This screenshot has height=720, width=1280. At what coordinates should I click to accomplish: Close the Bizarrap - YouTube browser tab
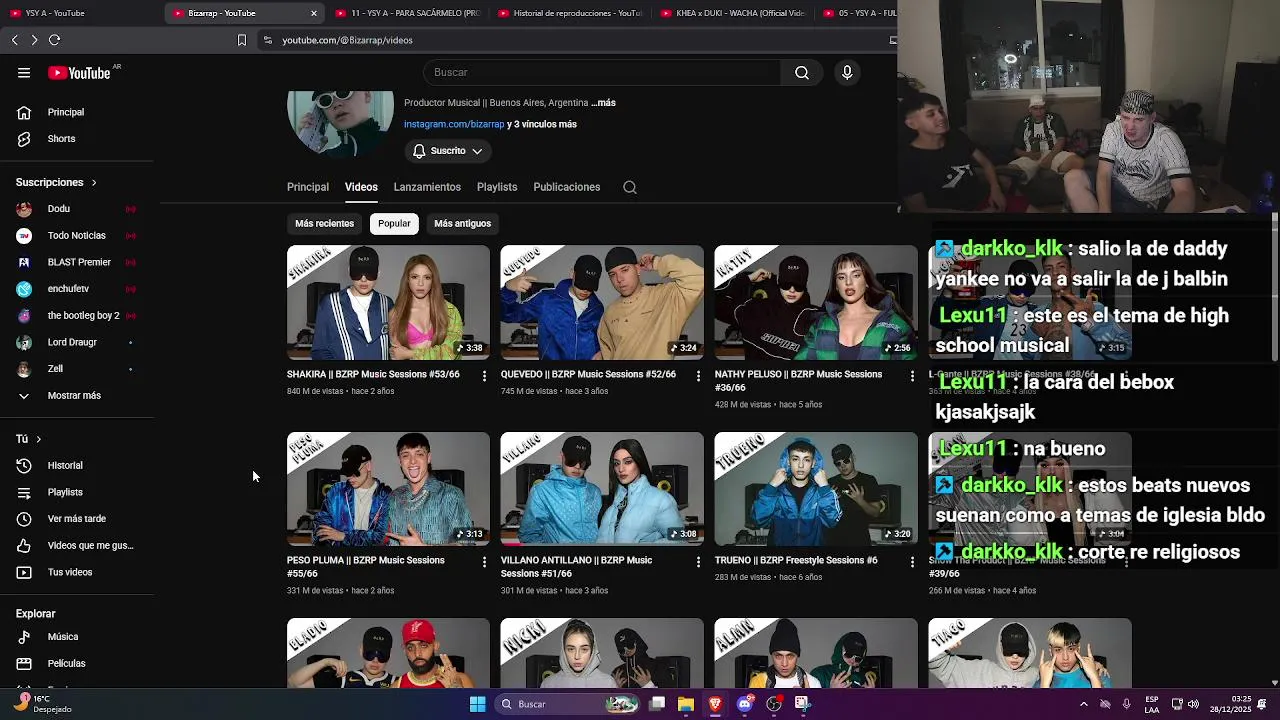313,13
